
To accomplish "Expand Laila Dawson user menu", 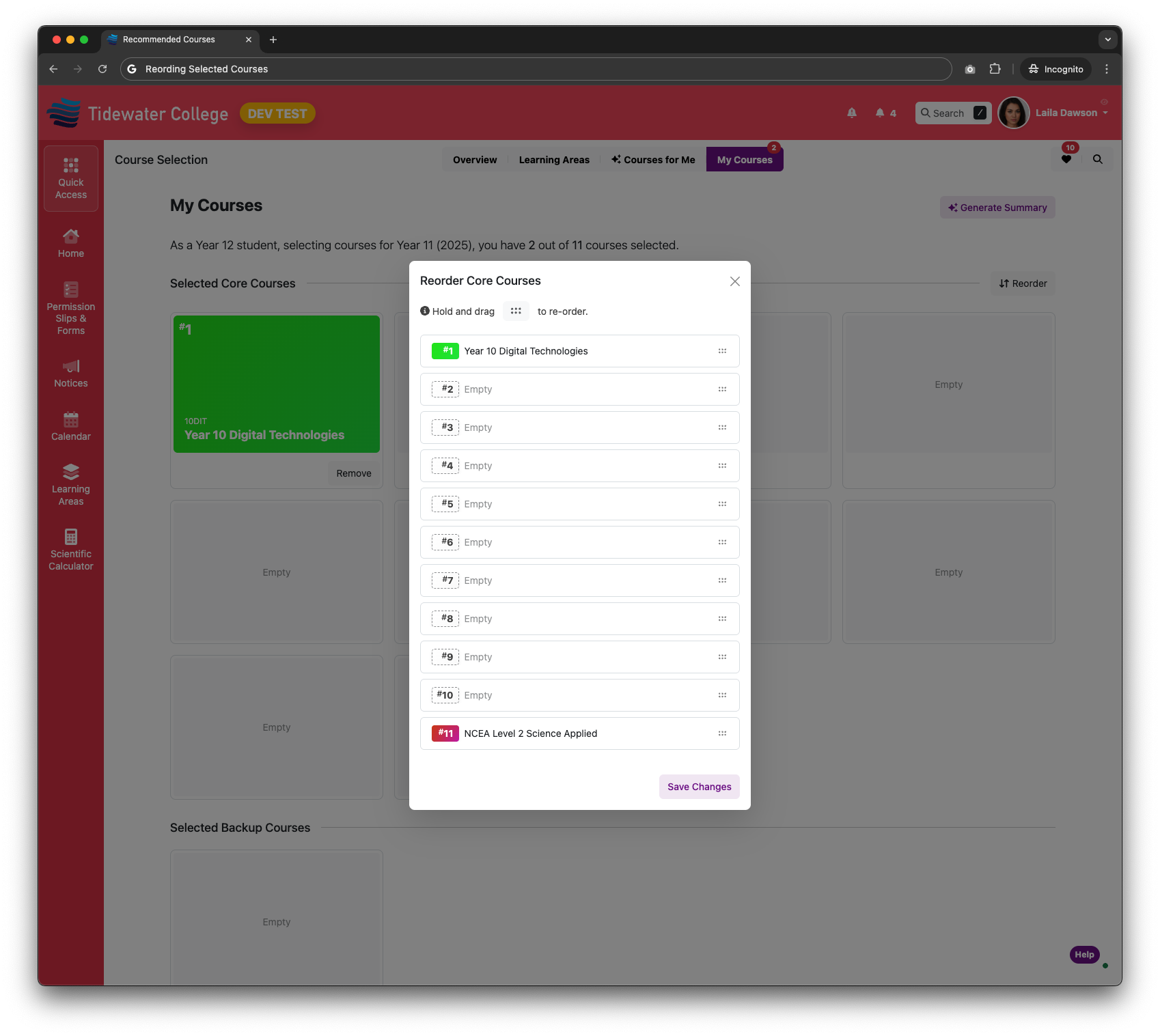I will click(1071, 113).
